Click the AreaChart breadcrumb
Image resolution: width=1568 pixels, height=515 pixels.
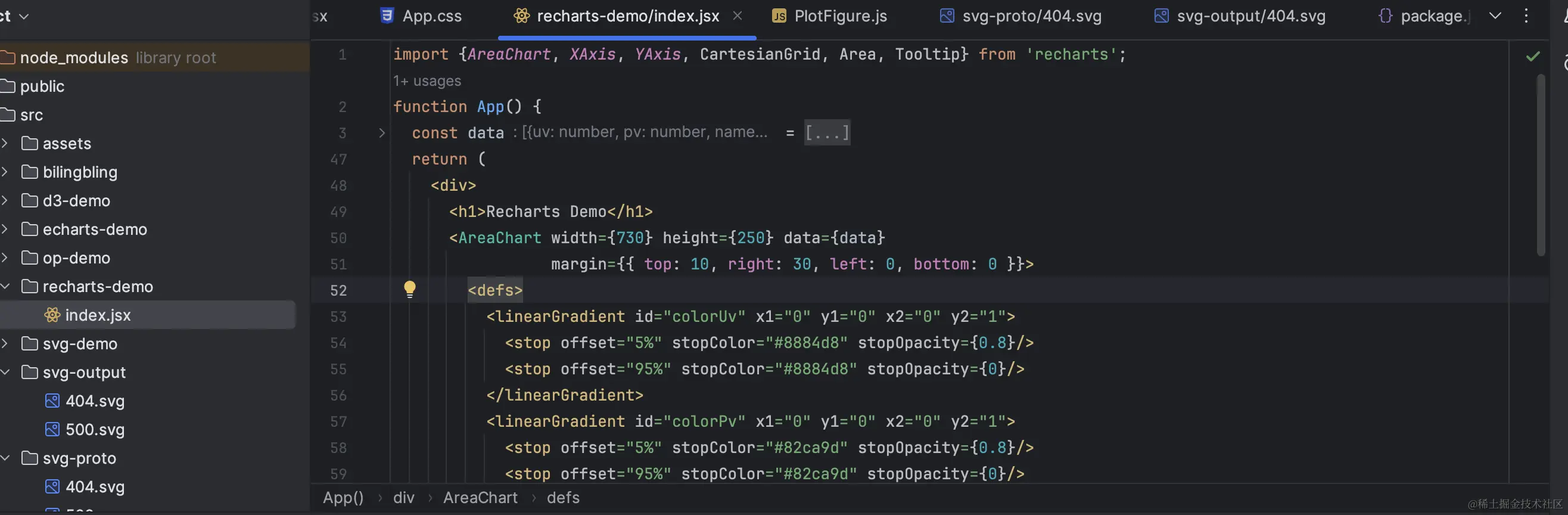pyautogui.click(x=480, y=498)
